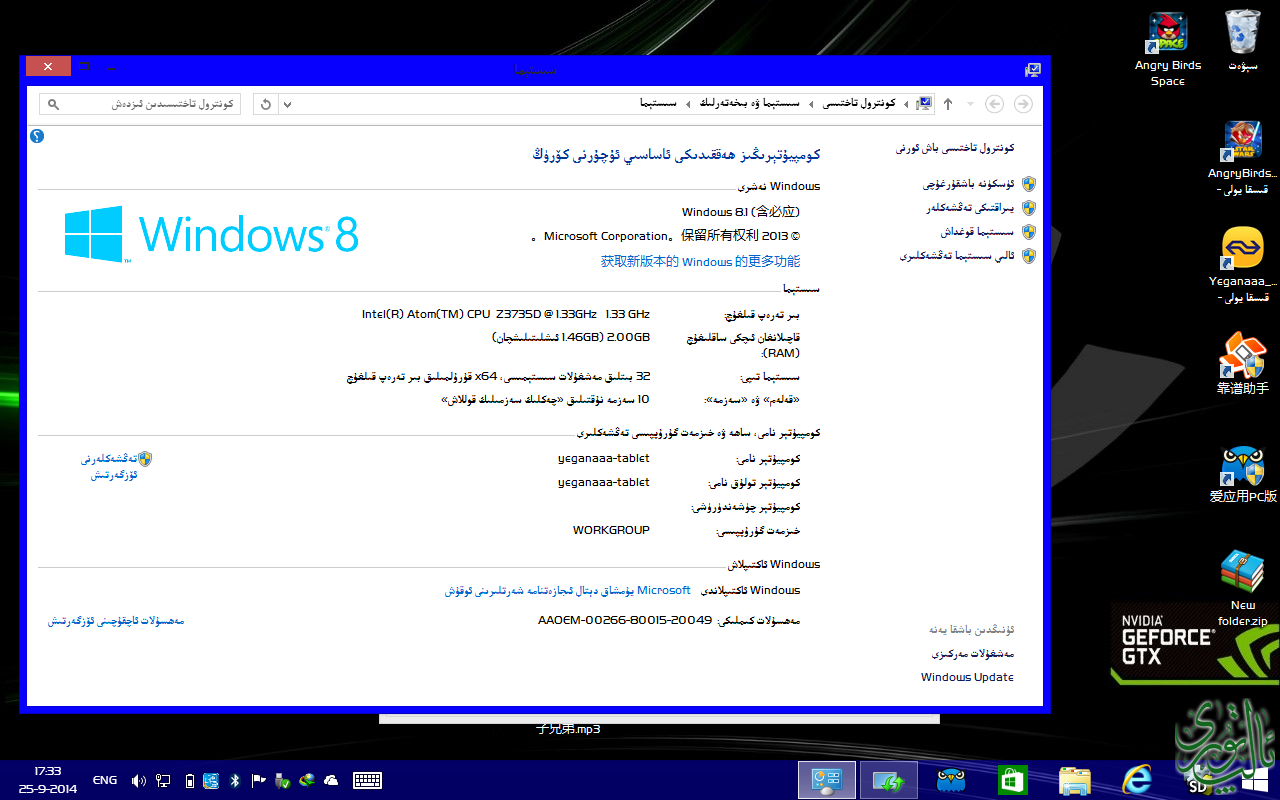Open the address bar history dropdown arrow
The width and height of the screenshot is (1280, 800).
(x=287, y=104)
